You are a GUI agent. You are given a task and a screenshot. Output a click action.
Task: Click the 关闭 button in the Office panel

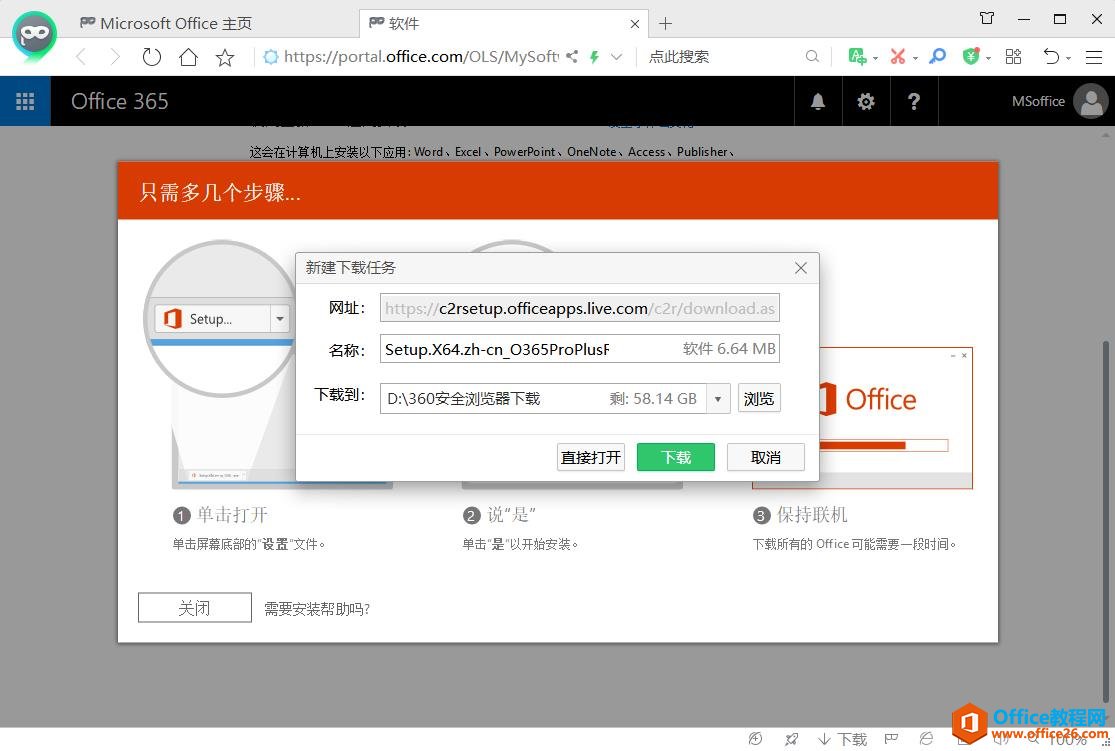tap(195, 607)
